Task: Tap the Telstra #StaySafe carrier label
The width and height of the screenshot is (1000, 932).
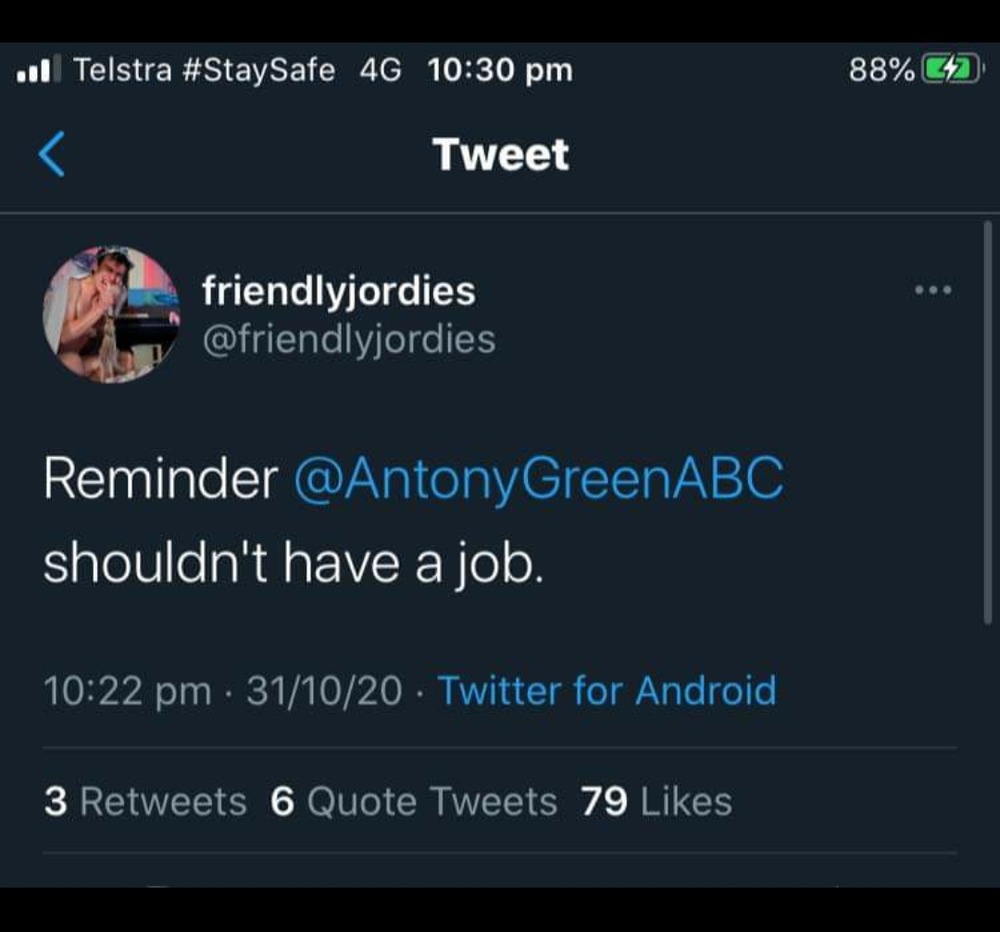Action: click(x=205, y=70)
